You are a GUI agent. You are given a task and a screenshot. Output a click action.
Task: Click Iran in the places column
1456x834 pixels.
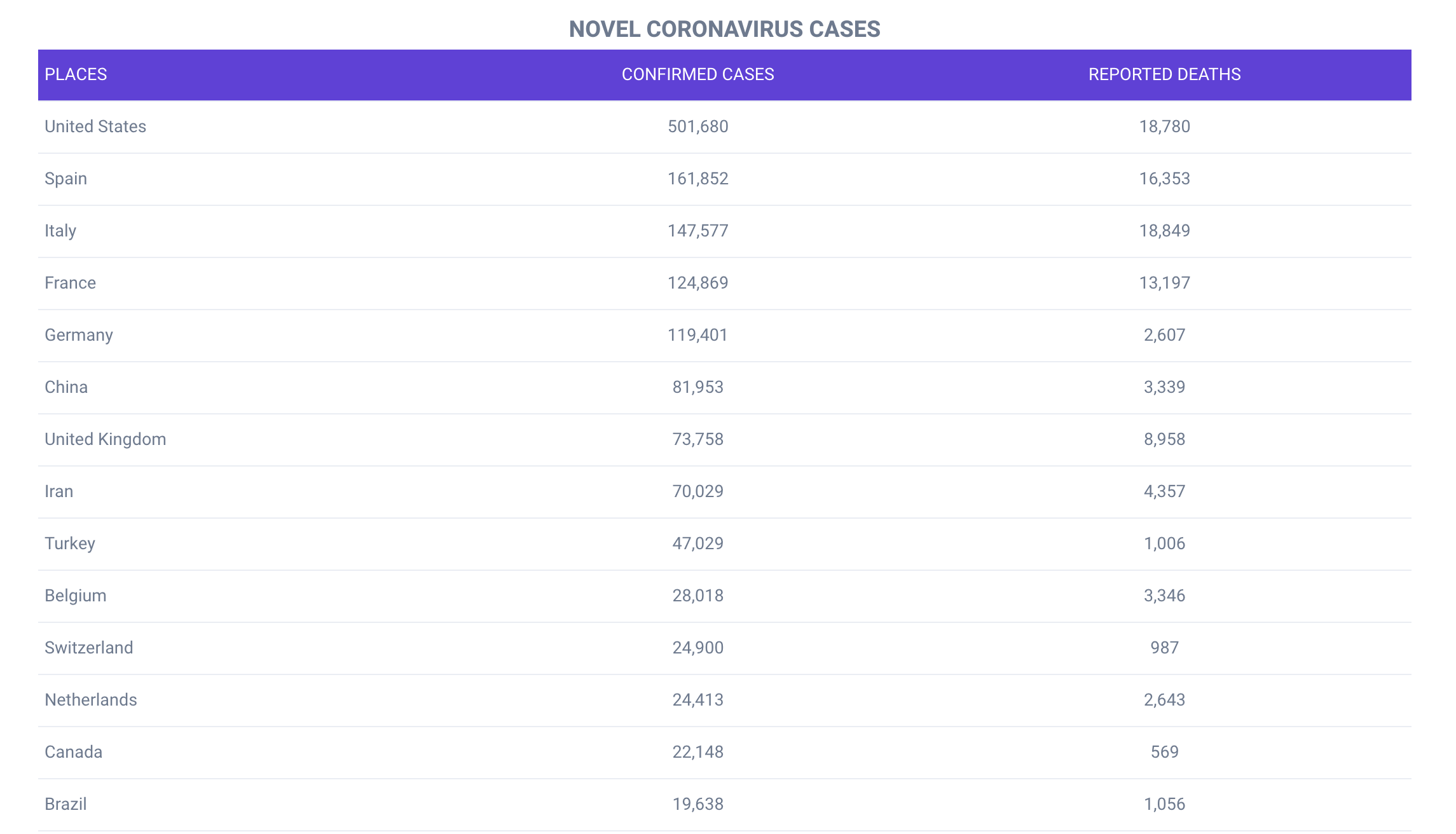[x=58, y=491]
